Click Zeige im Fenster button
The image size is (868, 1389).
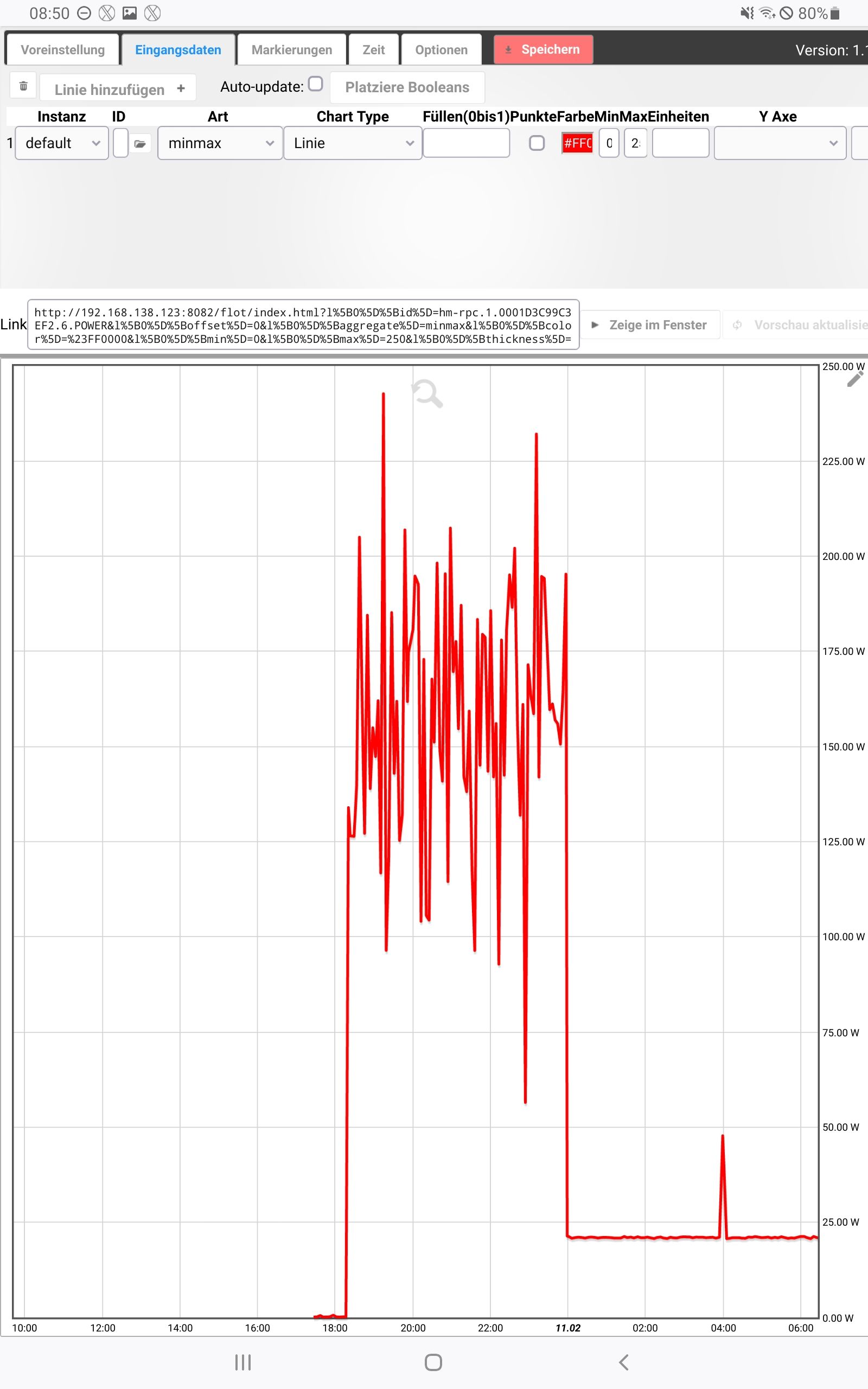[651, 325]
